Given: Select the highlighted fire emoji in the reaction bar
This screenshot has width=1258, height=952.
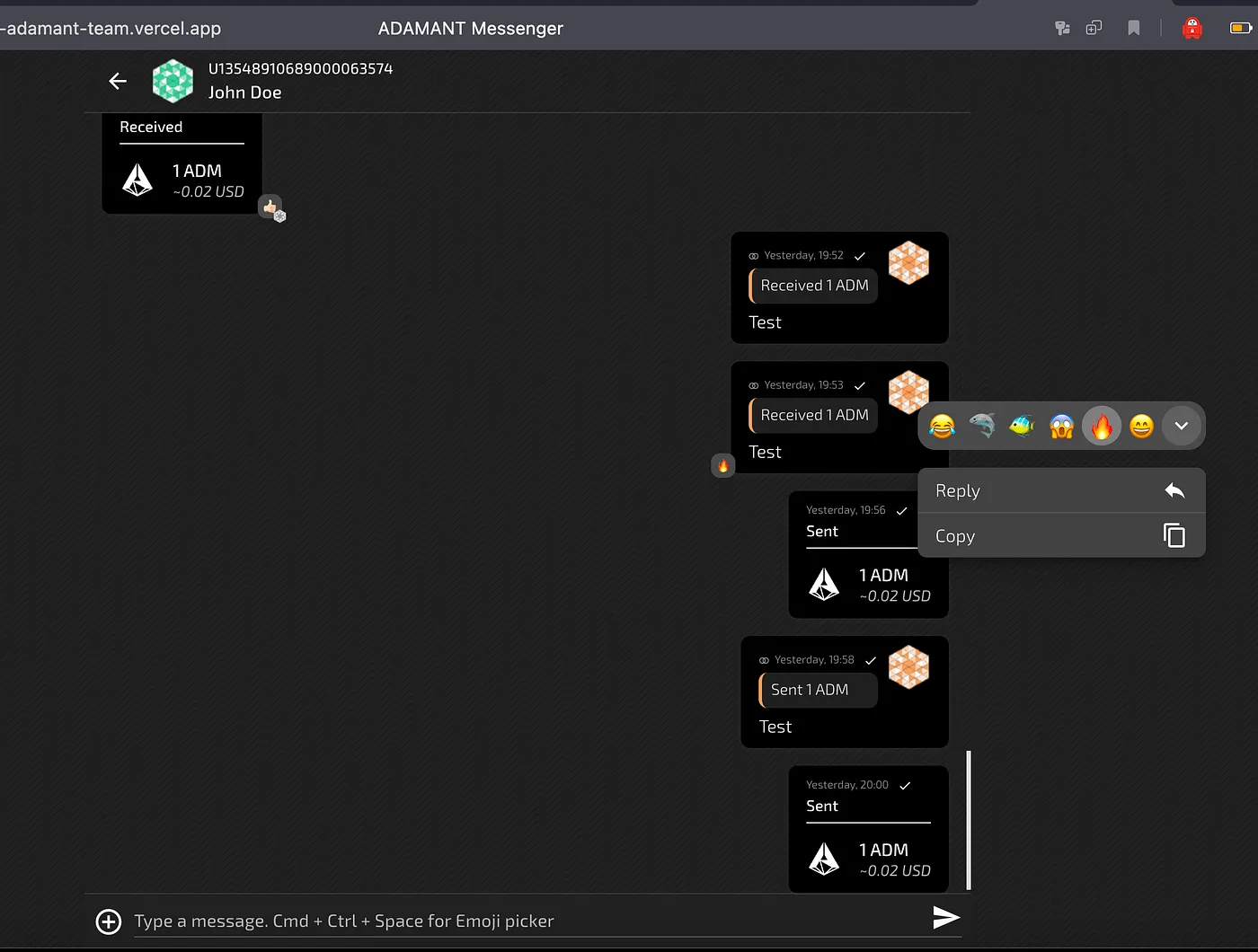Looking at the screenshot, I should 1102,426.
